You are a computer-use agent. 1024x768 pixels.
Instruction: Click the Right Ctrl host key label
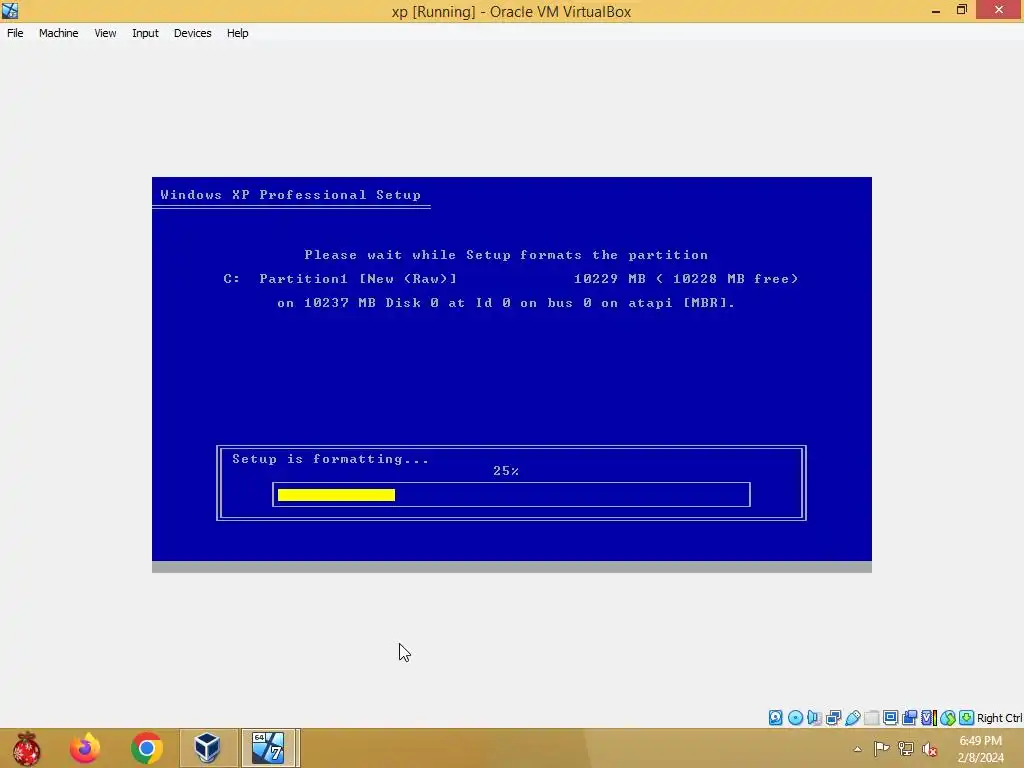999,718
